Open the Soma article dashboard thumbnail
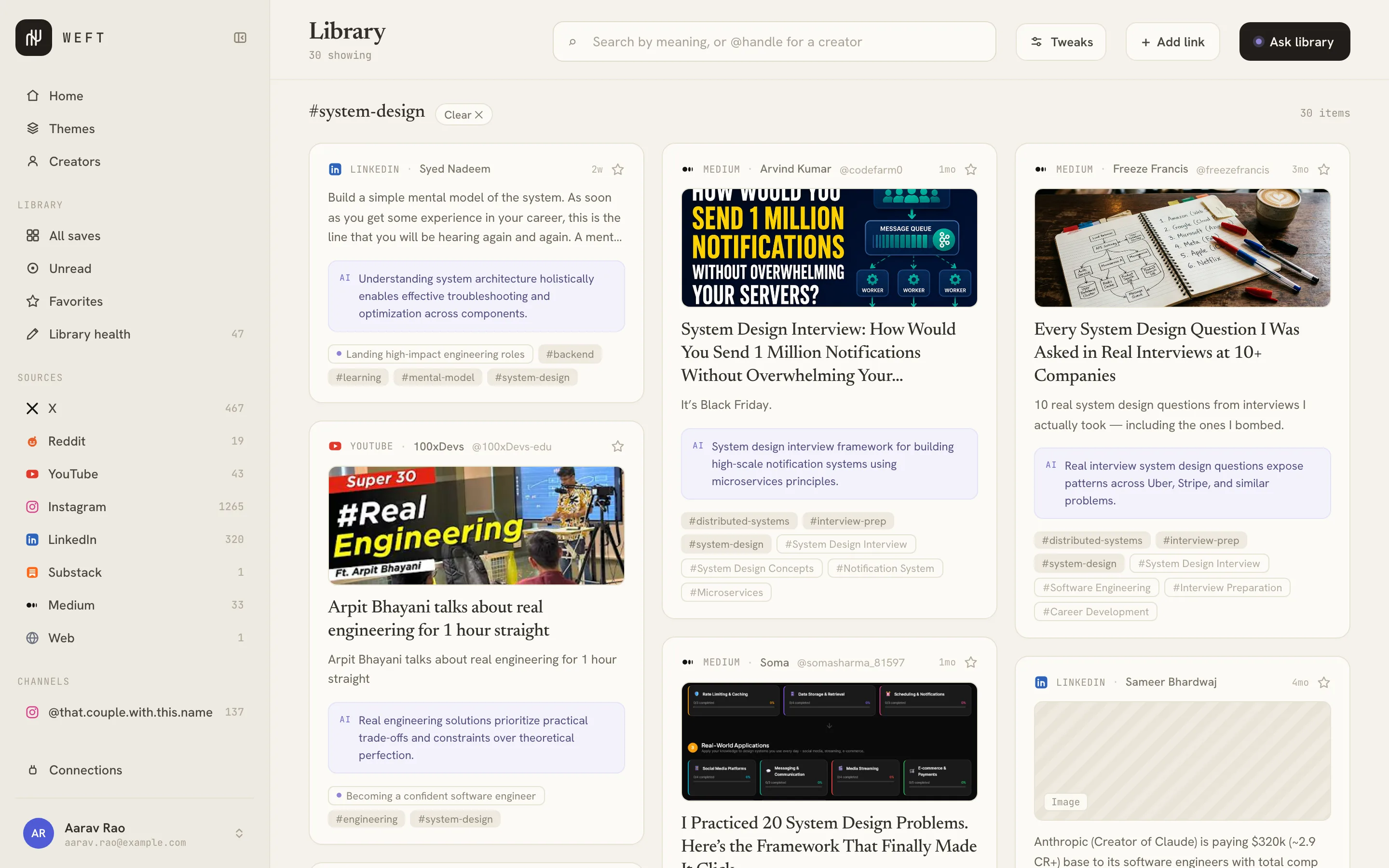 point(830,741)
